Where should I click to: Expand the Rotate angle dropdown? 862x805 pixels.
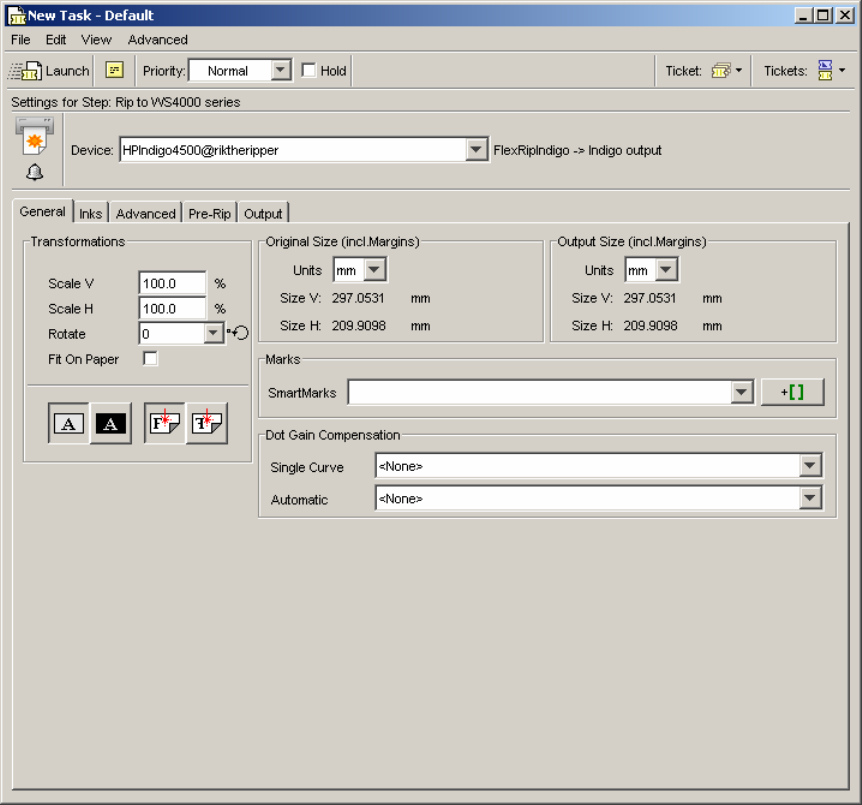coord(214,334)
